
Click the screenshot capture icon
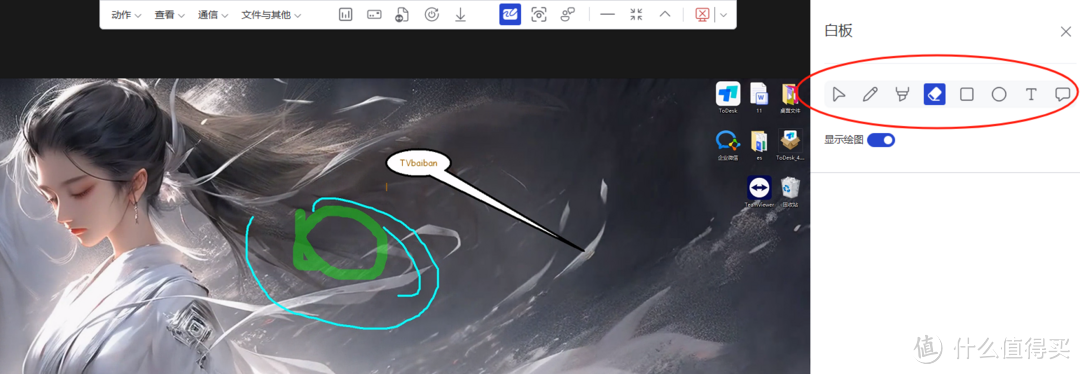(x=539, y=14)
